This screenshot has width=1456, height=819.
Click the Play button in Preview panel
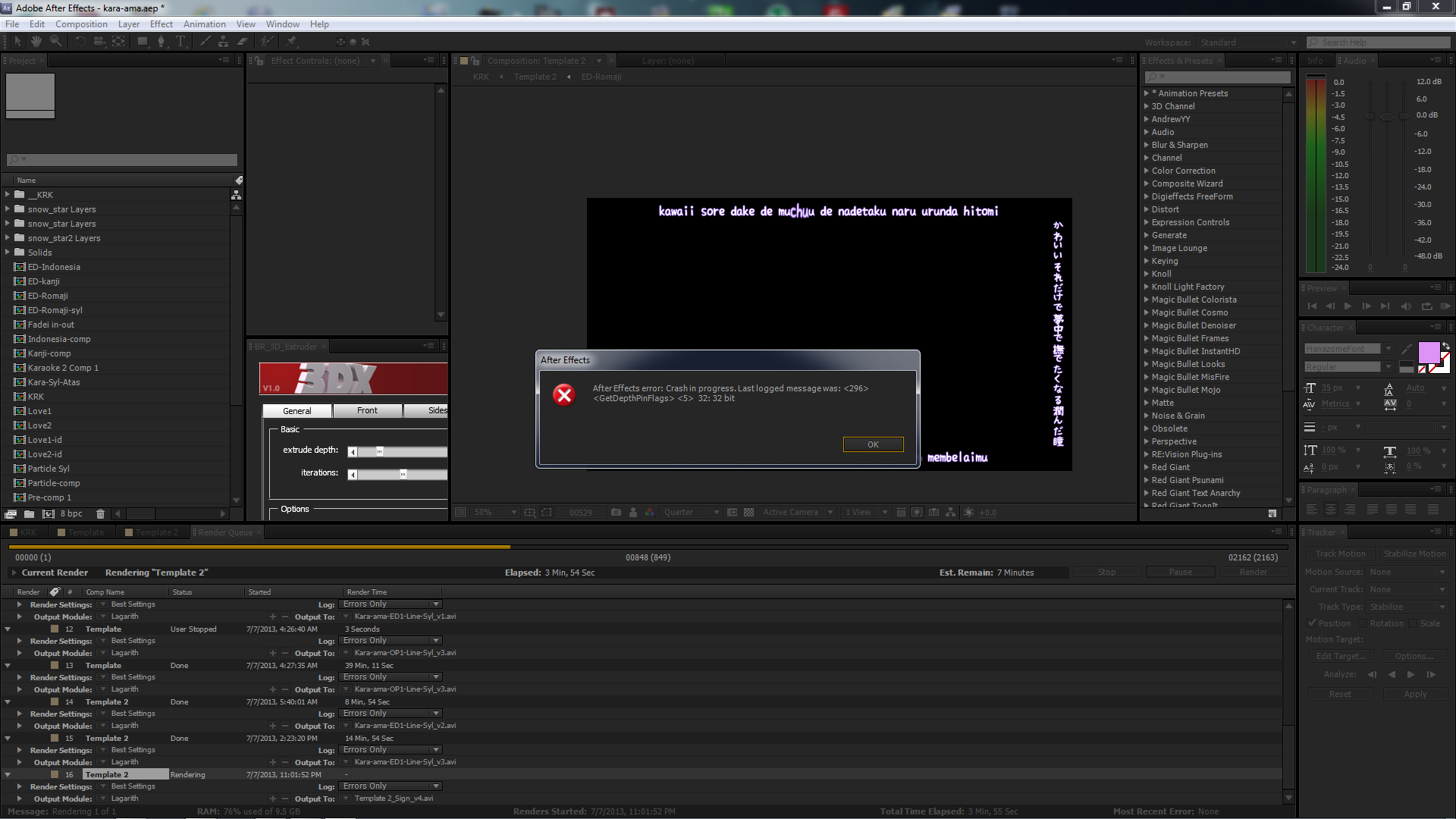click(1348, 306)
